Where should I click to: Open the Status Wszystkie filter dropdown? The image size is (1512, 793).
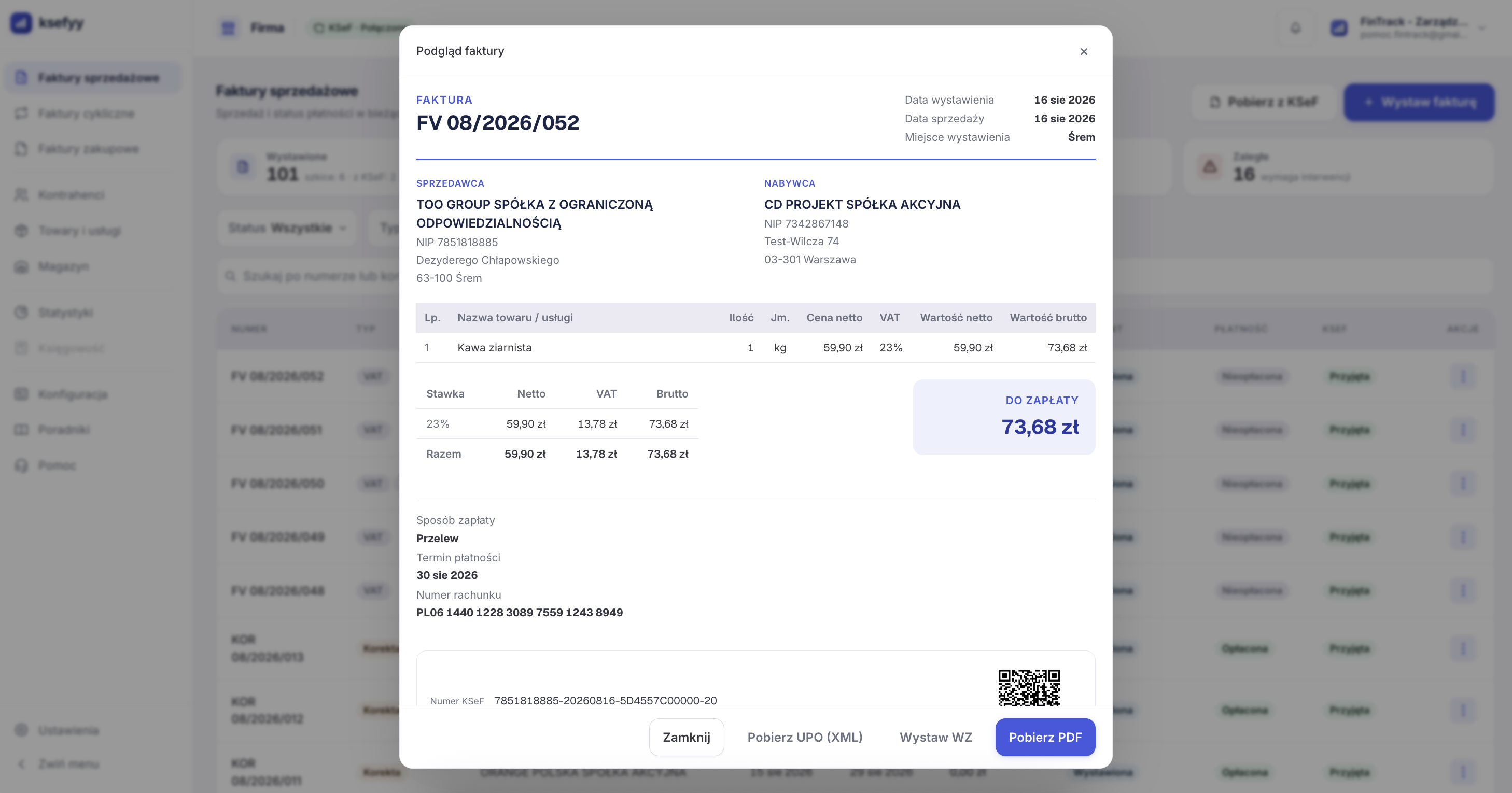tap(287, 228)
